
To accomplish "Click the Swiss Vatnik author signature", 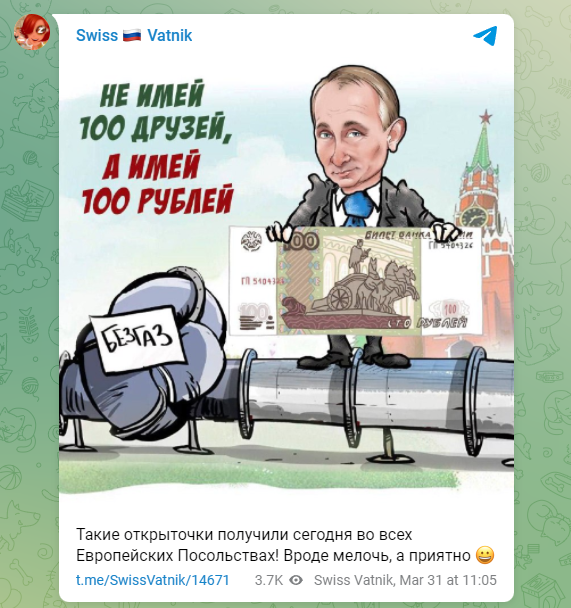I will tap(353, 580).
